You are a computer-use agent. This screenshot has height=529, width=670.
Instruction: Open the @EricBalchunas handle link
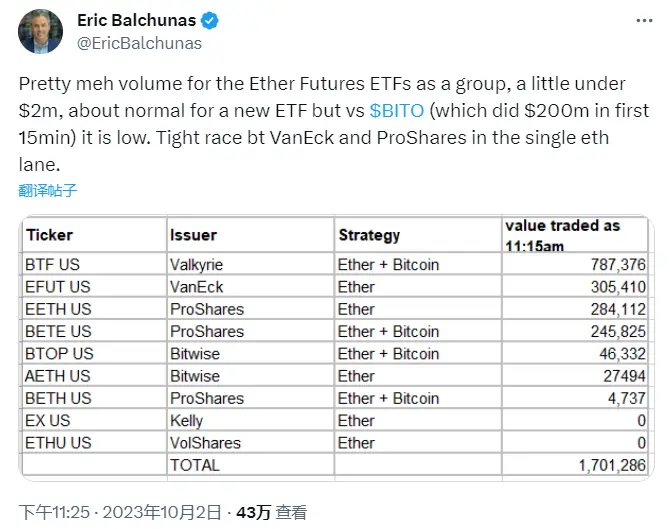[139, 43]
